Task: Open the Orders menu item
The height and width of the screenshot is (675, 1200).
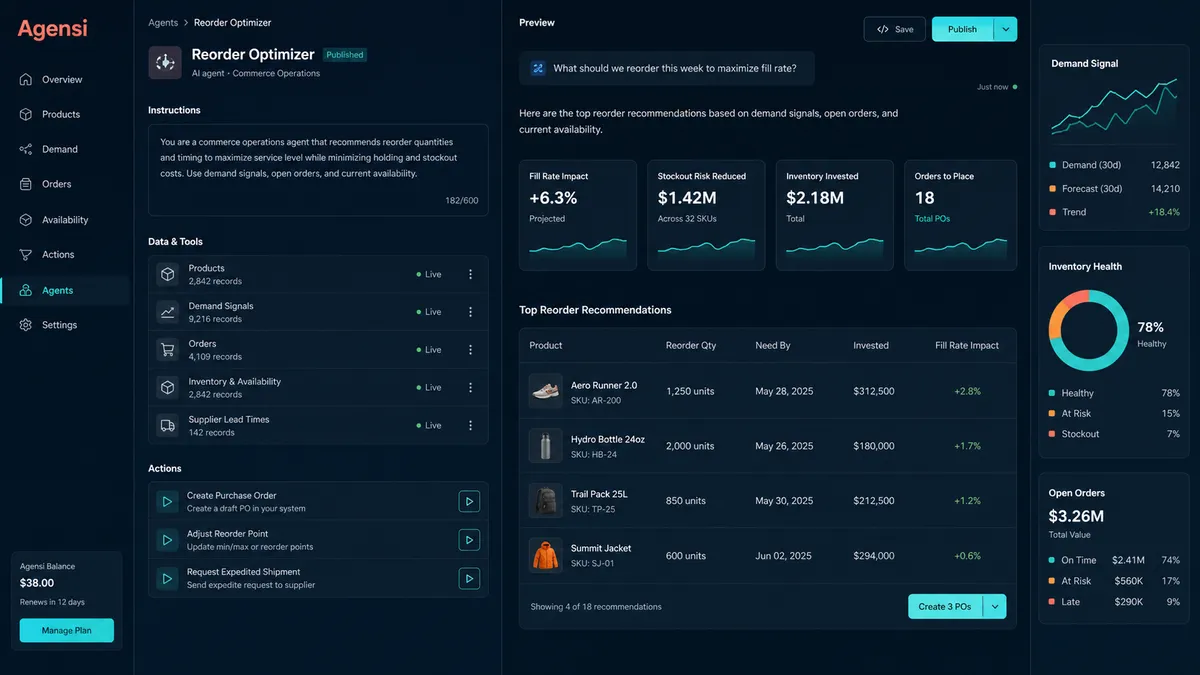Action: 57,185
